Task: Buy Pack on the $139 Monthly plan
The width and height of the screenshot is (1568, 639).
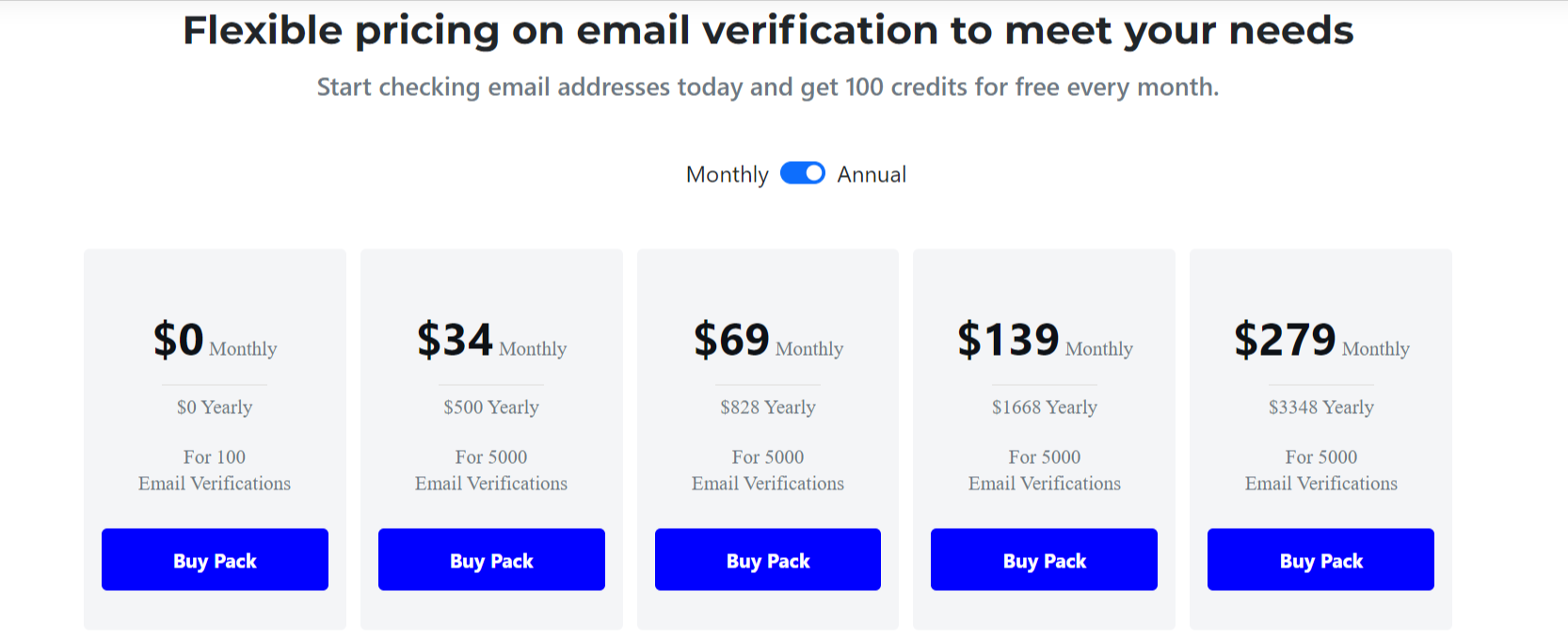Action: pyautogui.click(x=1043, y=560)
